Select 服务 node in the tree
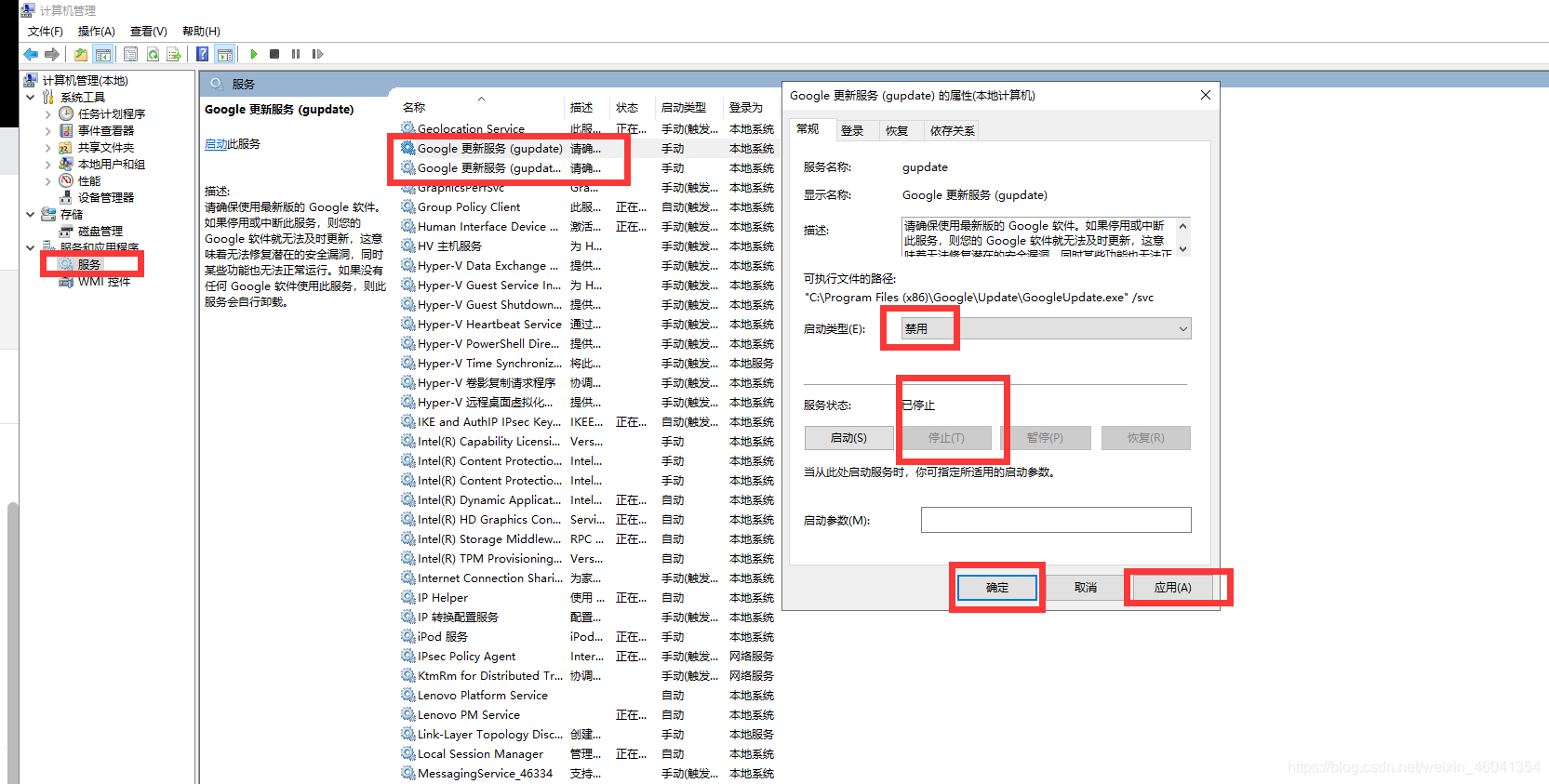The height and width of the screenshot is (784, 1549). coord(89,264)
